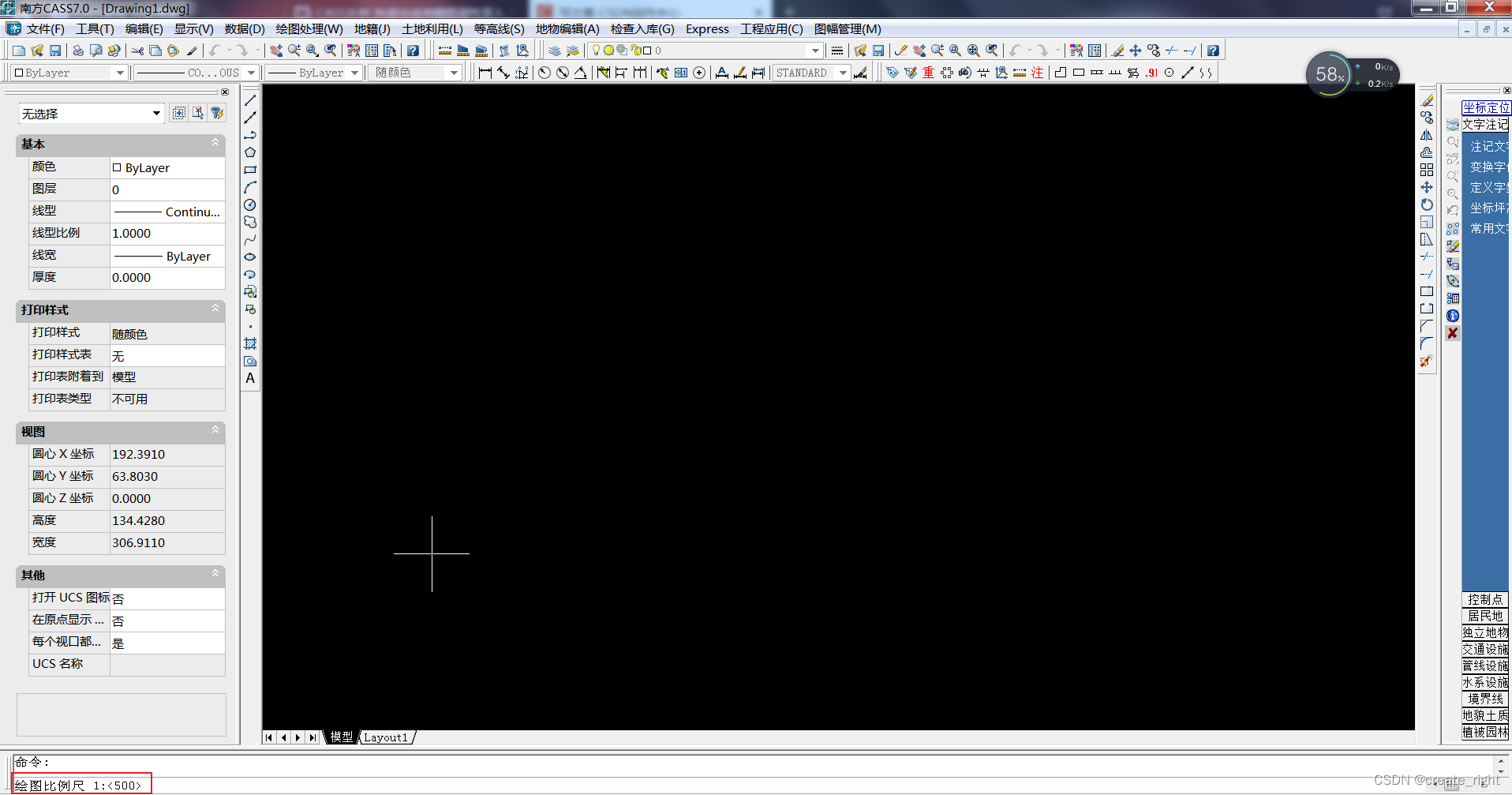Screen dimensions: 1512x795
Task: Open the 等高线(S) menu
Action: coord(499,29)
